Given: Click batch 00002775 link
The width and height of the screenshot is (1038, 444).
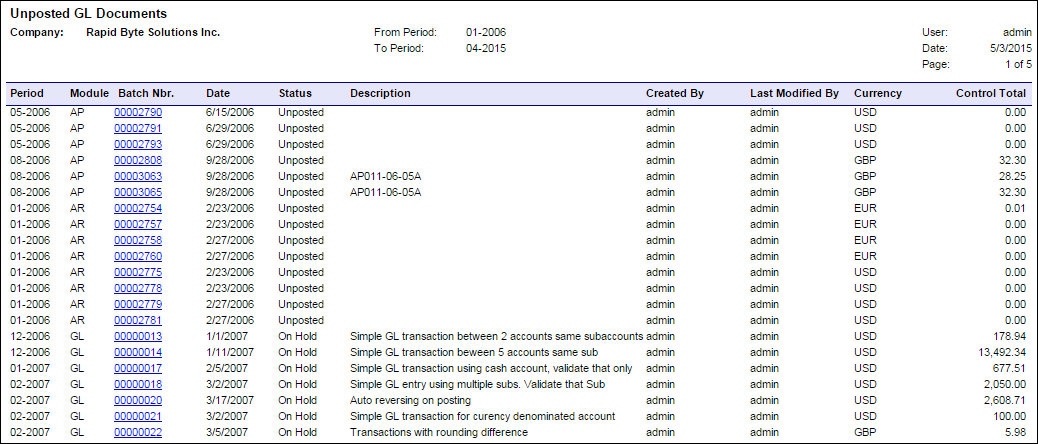Looking at the screenshot, I should point(138,273).
